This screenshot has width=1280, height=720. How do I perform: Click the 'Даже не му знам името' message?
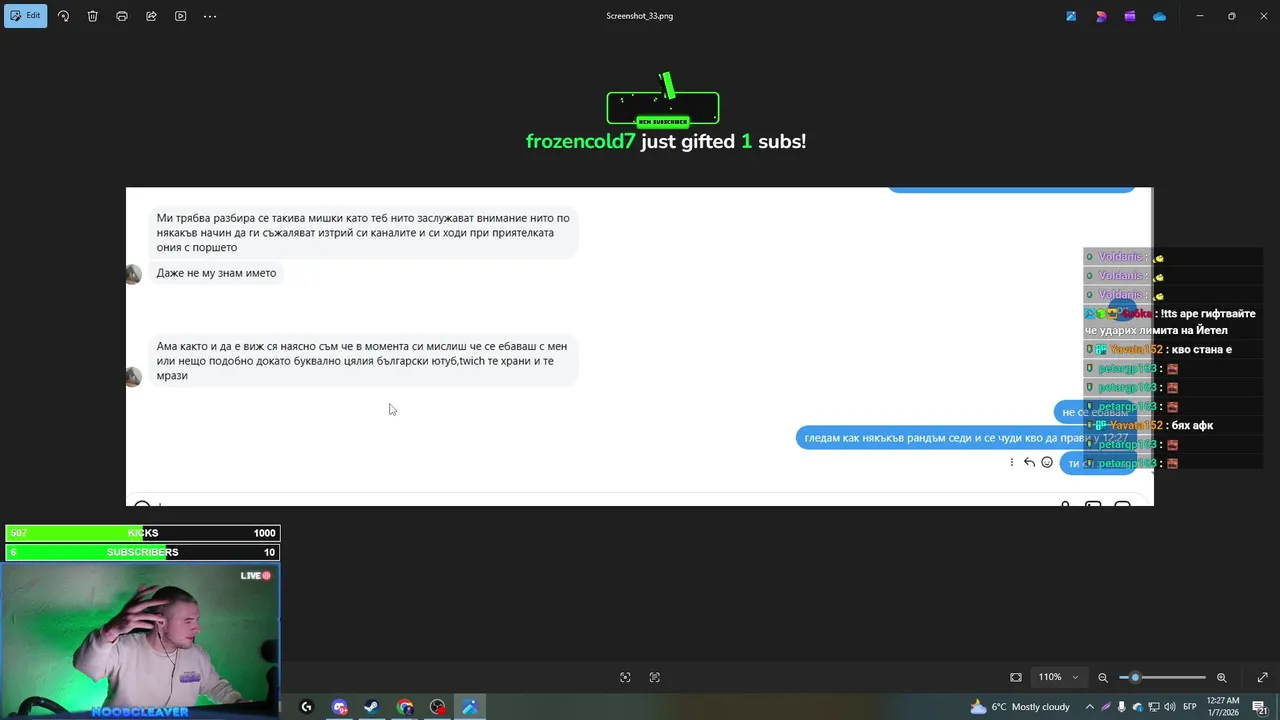pyautogui.click(x=216, y=273)
